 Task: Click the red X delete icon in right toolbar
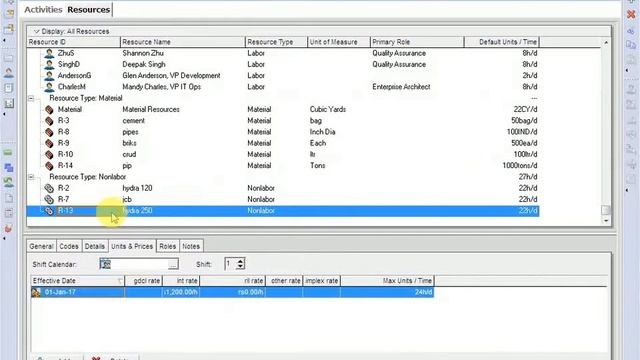pos(631,14)
